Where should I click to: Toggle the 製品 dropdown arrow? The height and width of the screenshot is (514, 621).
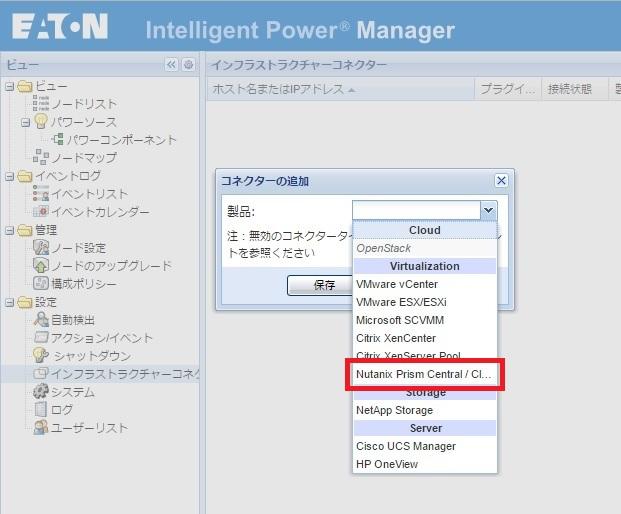(x=489, y=210)
